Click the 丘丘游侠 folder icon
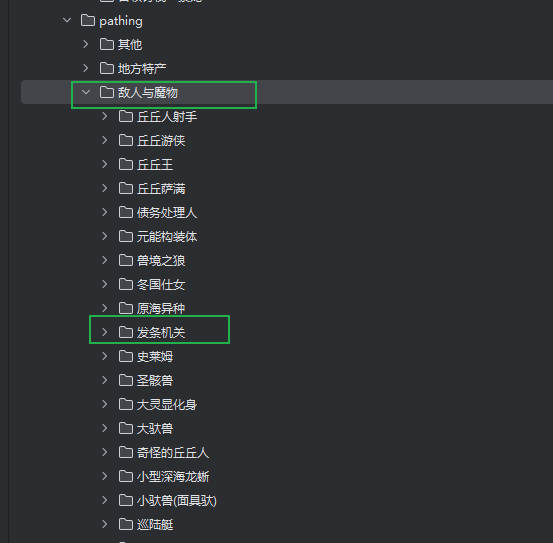 (x=126, y=140)
